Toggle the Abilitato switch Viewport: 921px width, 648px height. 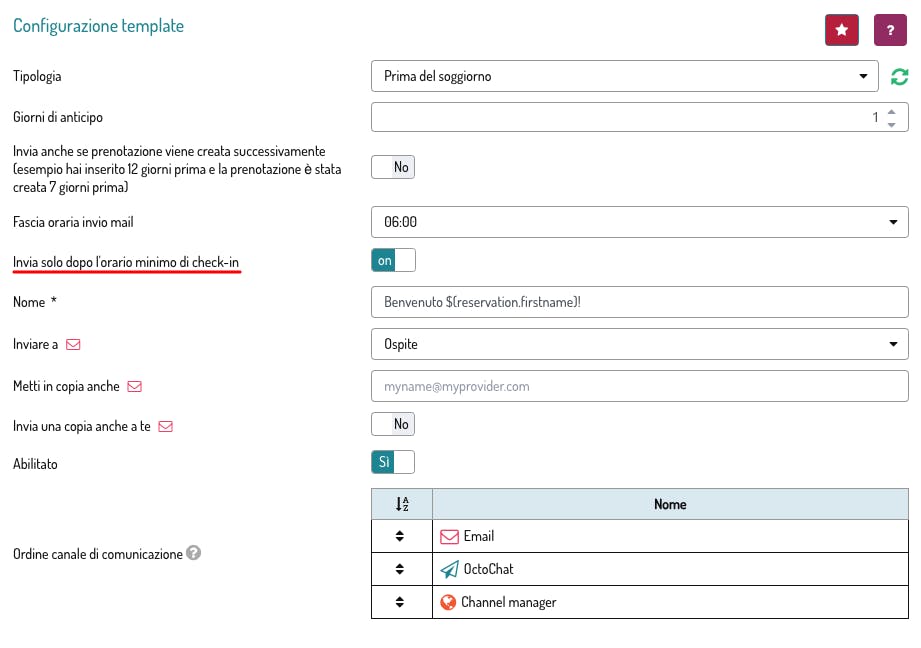pyautogui.click(x=393, y=462)
